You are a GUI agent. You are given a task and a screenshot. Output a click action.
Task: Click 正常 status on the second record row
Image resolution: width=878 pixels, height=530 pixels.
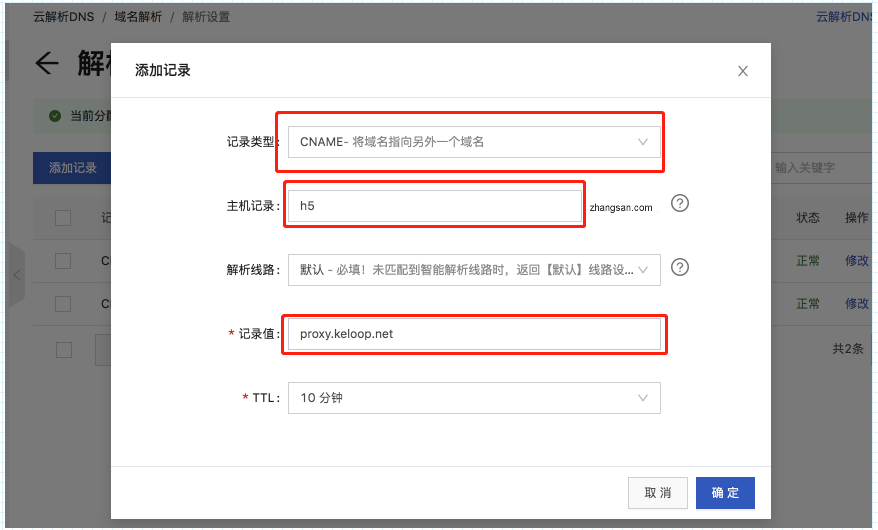[808, 304]
